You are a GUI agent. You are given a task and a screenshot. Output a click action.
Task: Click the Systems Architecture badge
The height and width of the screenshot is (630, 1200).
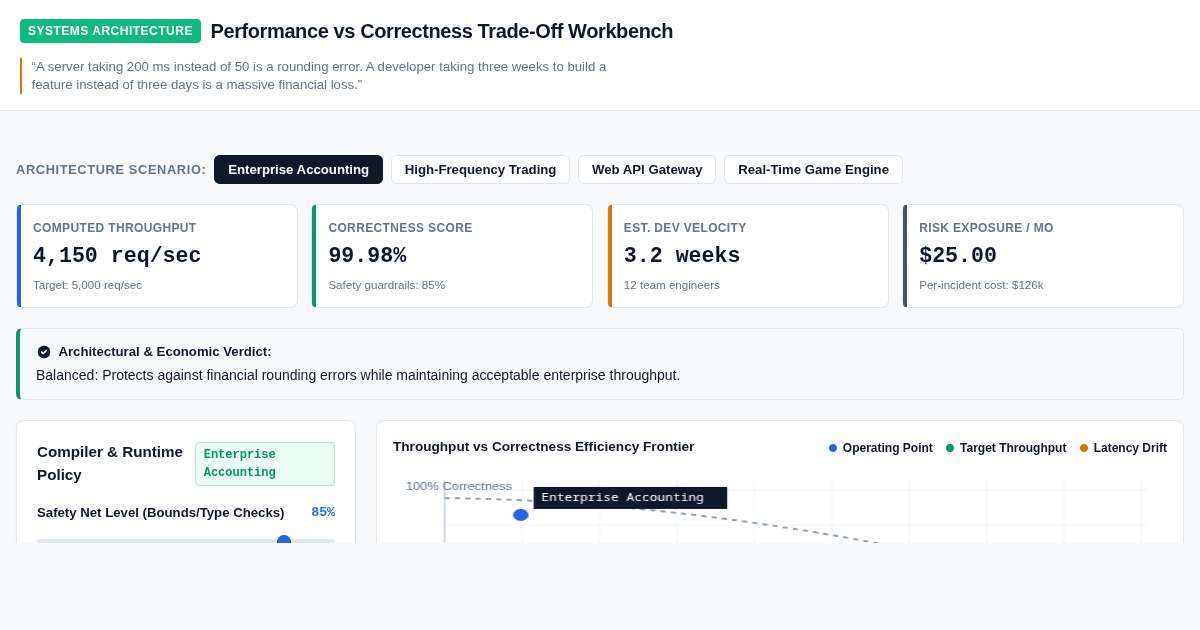click(x=110, y=31)
